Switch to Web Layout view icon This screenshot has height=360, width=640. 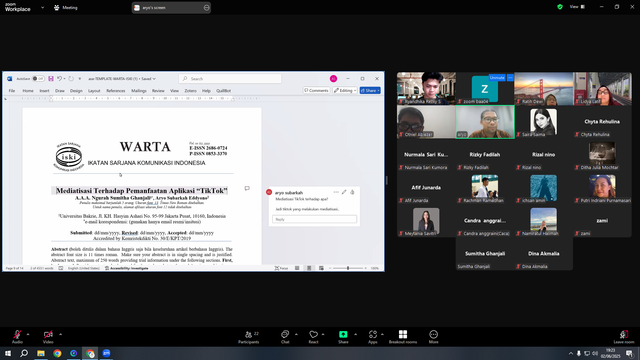click(321, 268)
